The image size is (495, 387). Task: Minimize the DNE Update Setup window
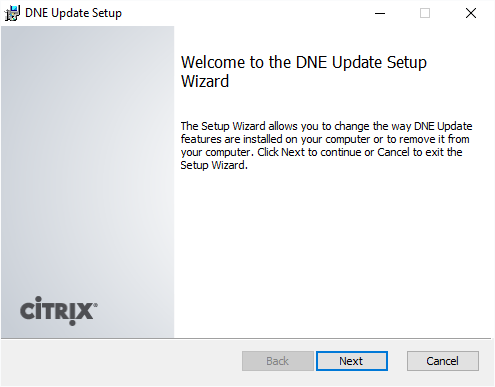(x=380, y=13)
